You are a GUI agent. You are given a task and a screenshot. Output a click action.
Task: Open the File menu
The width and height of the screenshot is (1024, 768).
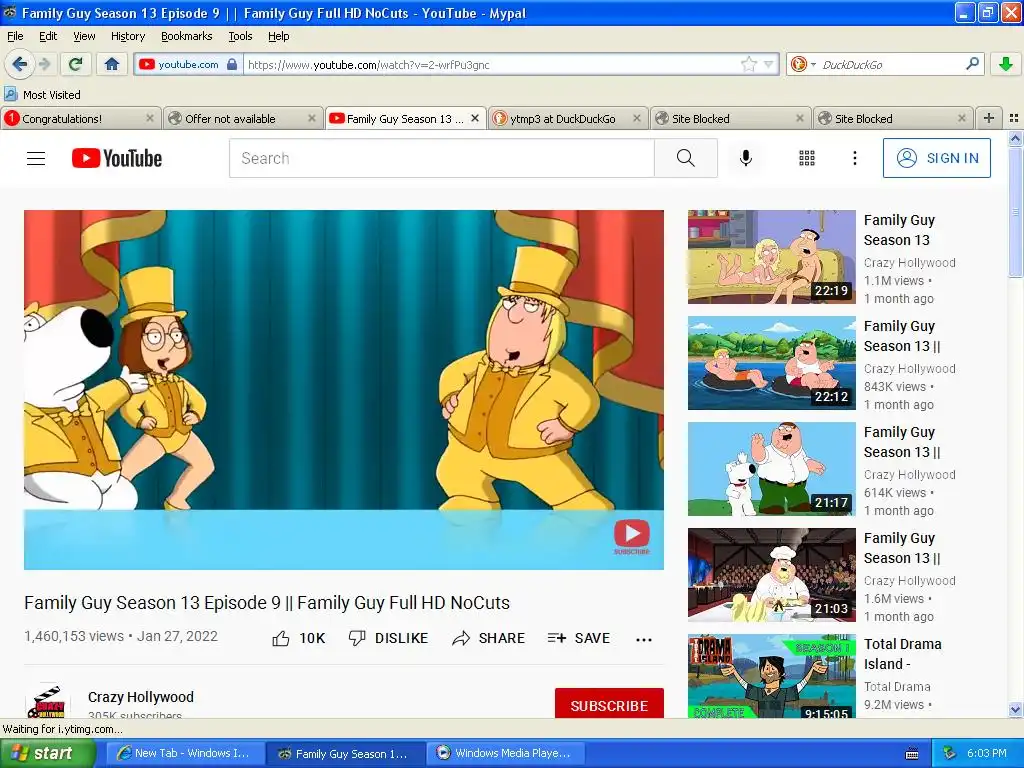pyautogui.click(x=15, y=36)
